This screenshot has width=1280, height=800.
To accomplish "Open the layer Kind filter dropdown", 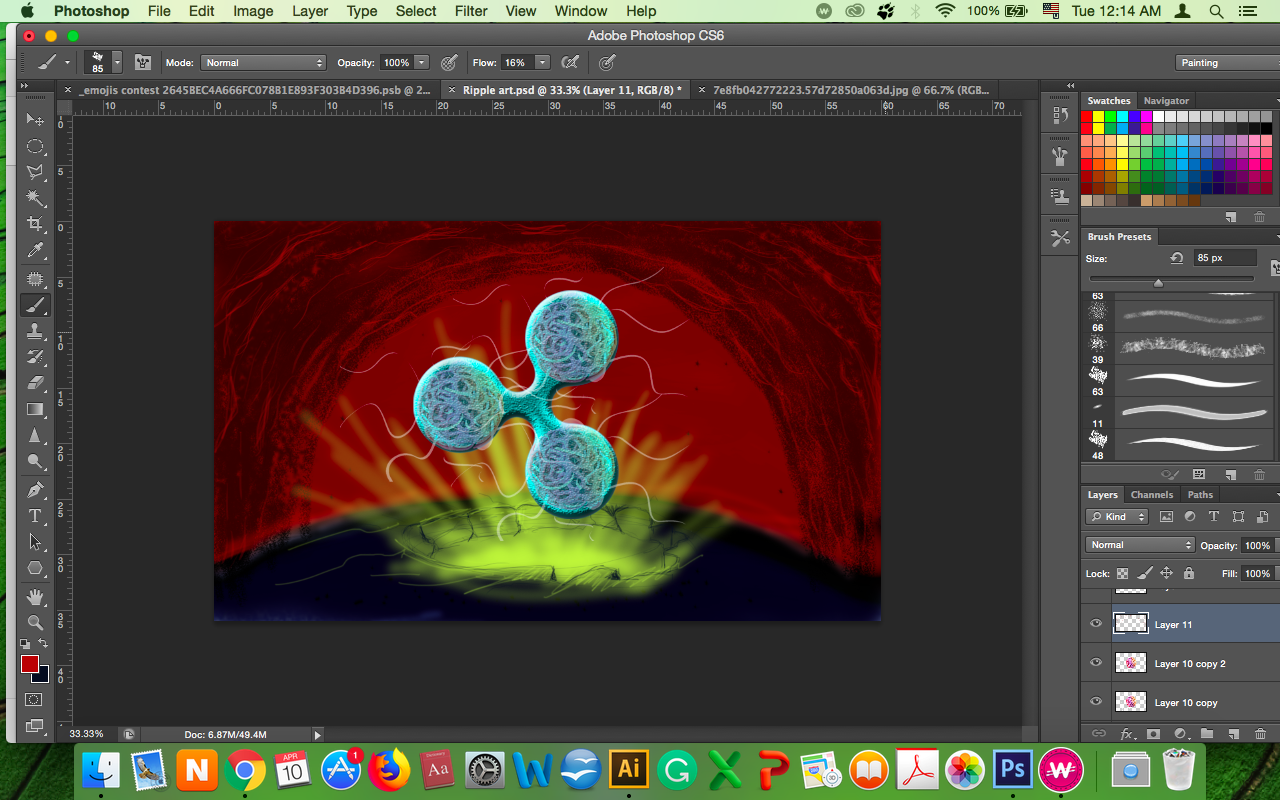I will tap(1119, 517).
